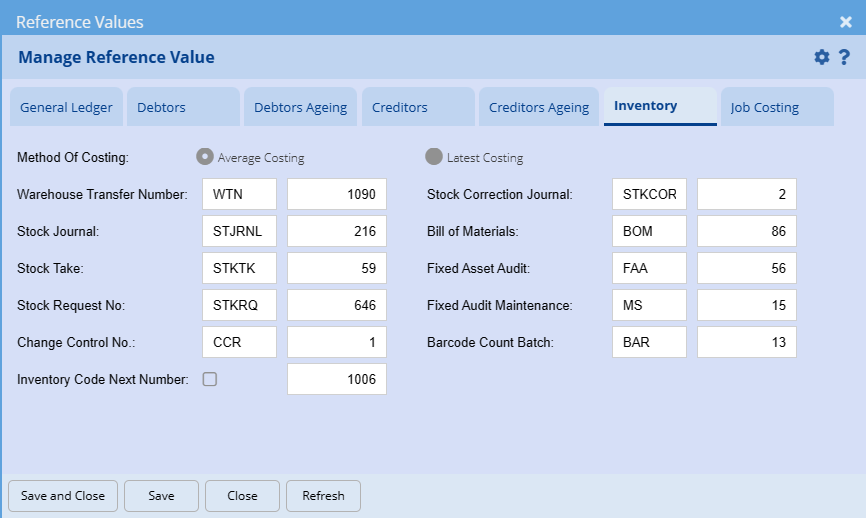This screenshot has width=866, height=518.
Task: Select the Latest Costing radio button
Action: tap(434, 157)
